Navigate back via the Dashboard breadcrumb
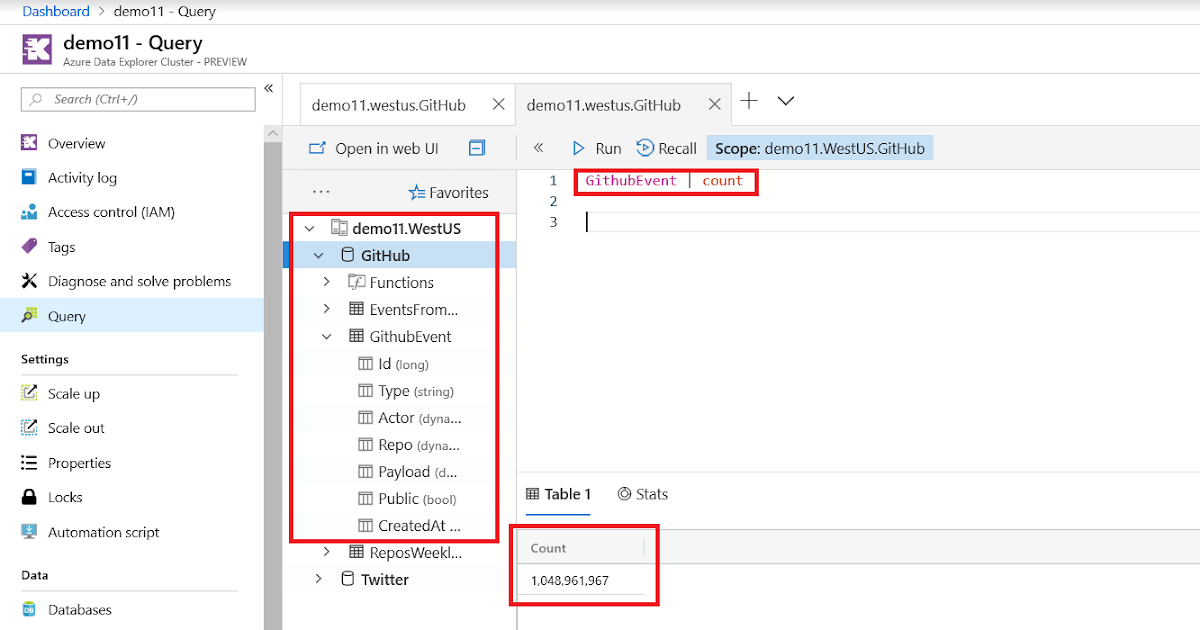The height and width of the screenshot is (630, 1200). click(x=56, y=11)
